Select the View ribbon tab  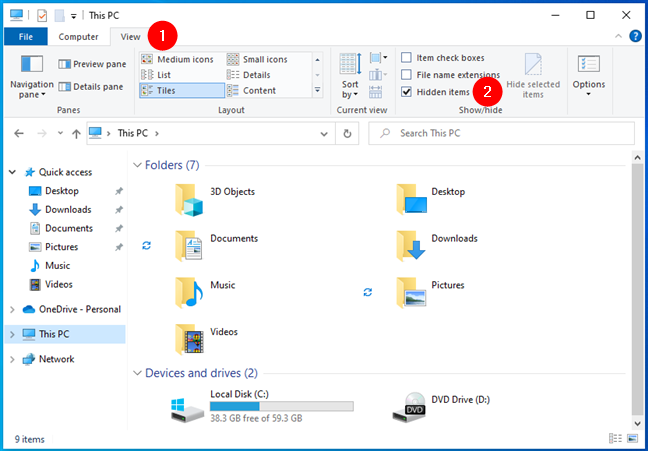pos(131,37)
